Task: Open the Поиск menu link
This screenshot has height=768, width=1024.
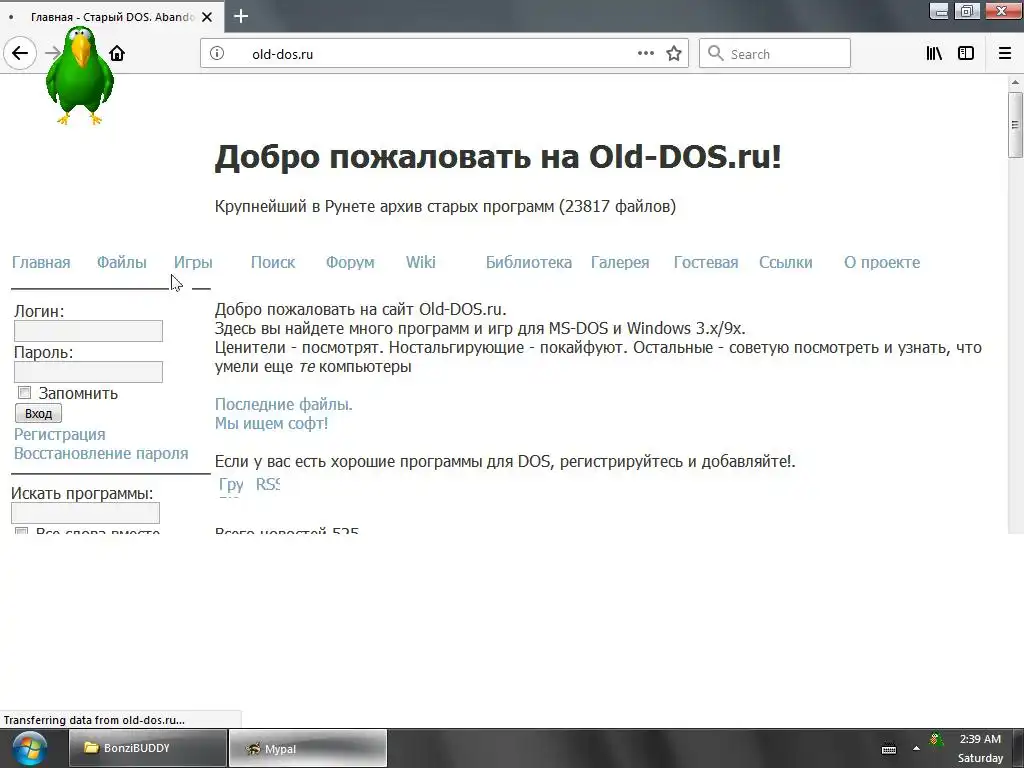Action: pos(273,263)
